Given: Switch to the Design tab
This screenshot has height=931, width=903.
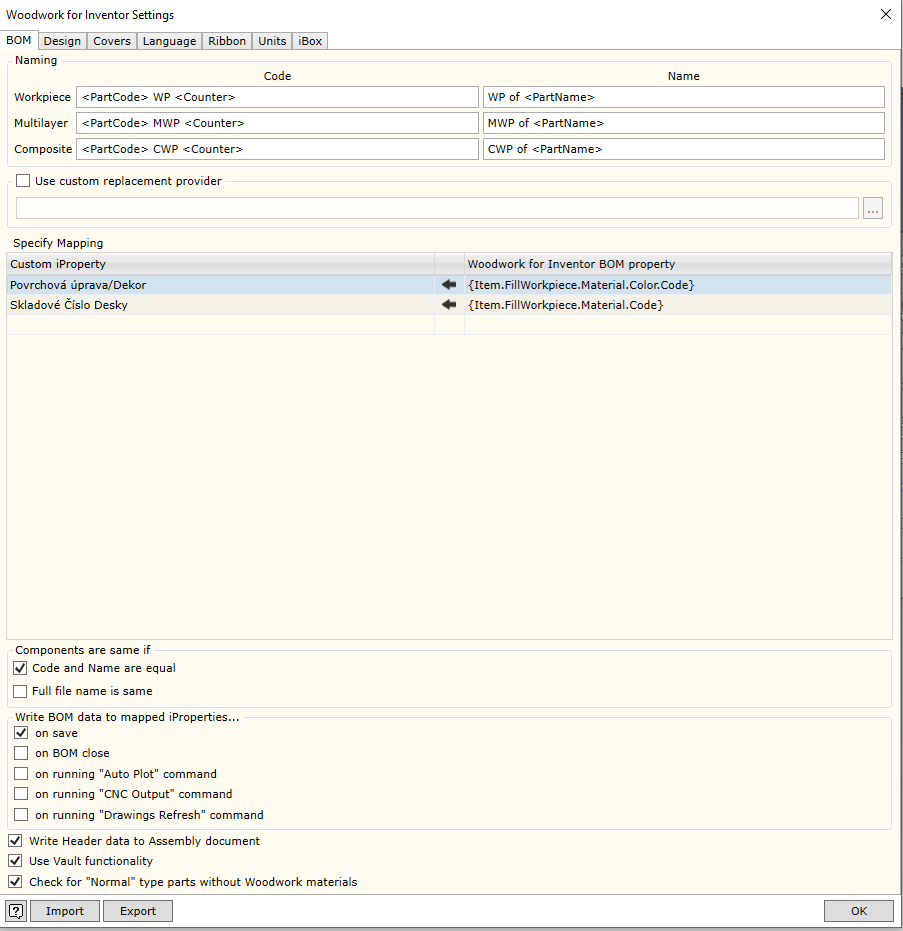Looking at the screenshot, I should [x=62, y=41].
